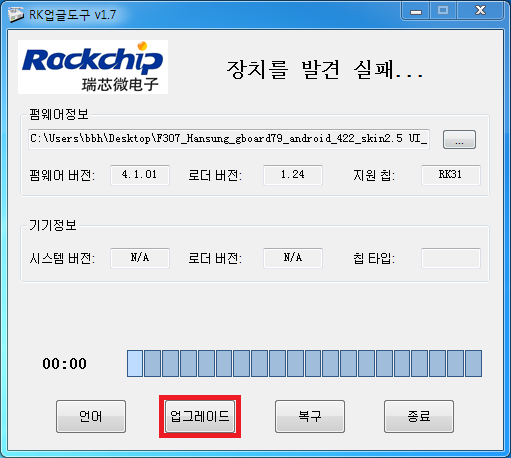Click the 시스템 버전 N/A field
The height and width of the screenshot is (458, 511).
click(140, 258)
